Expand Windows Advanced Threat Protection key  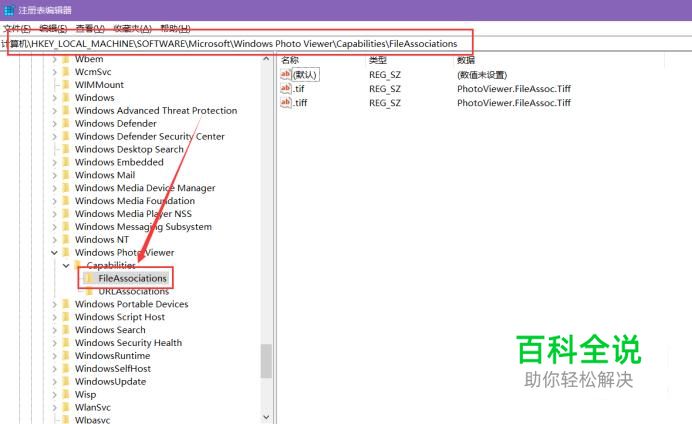pos(54,111)
